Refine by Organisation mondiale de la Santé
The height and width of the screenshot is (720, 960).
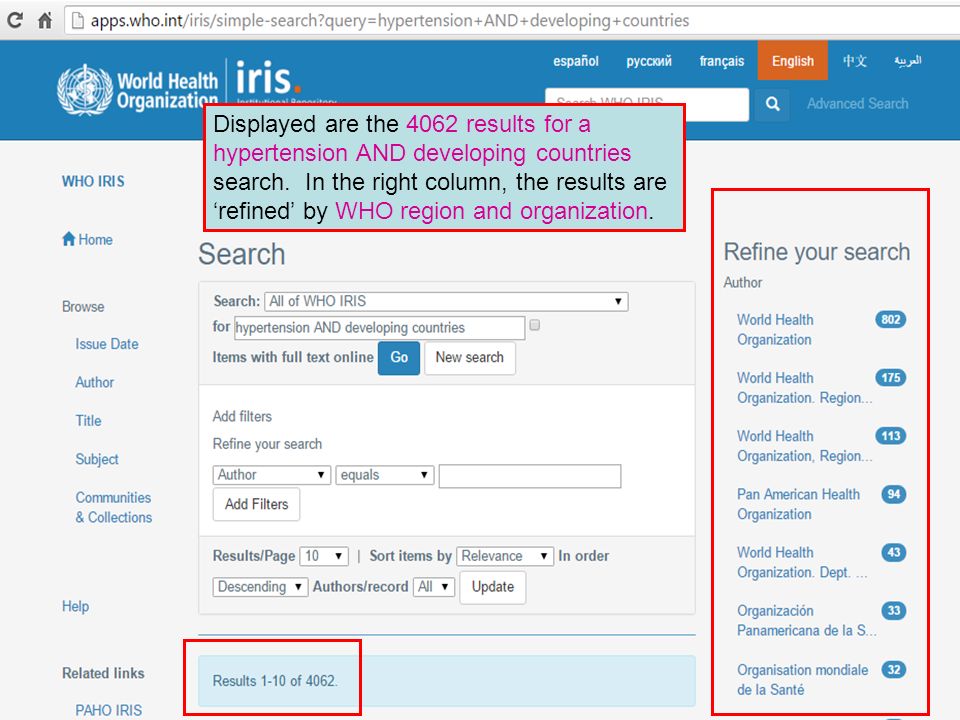(x=803, y=680)
